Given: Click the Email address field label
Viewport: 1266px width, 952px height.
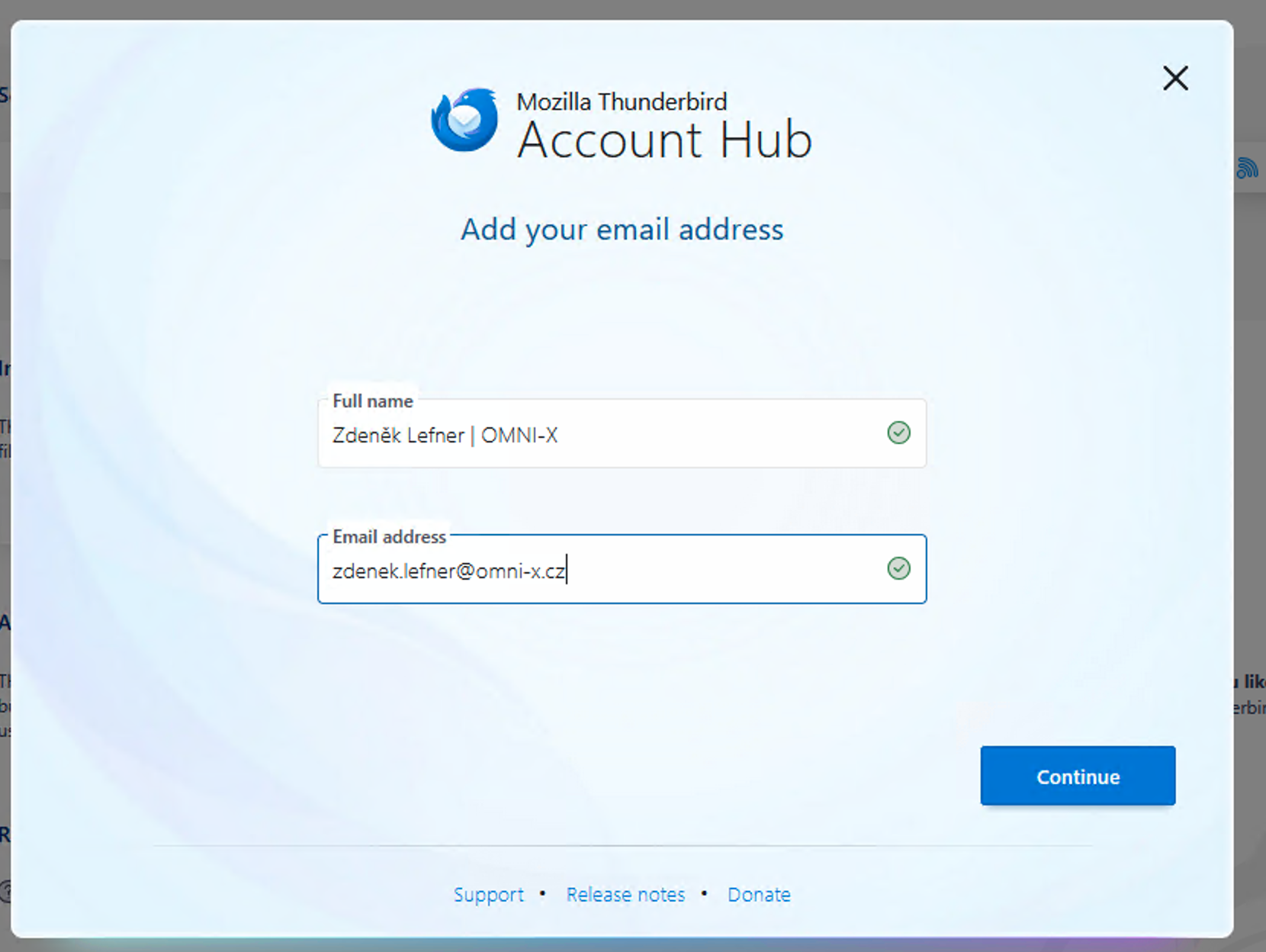Looking at the screenshot, I should coord(389,537).
